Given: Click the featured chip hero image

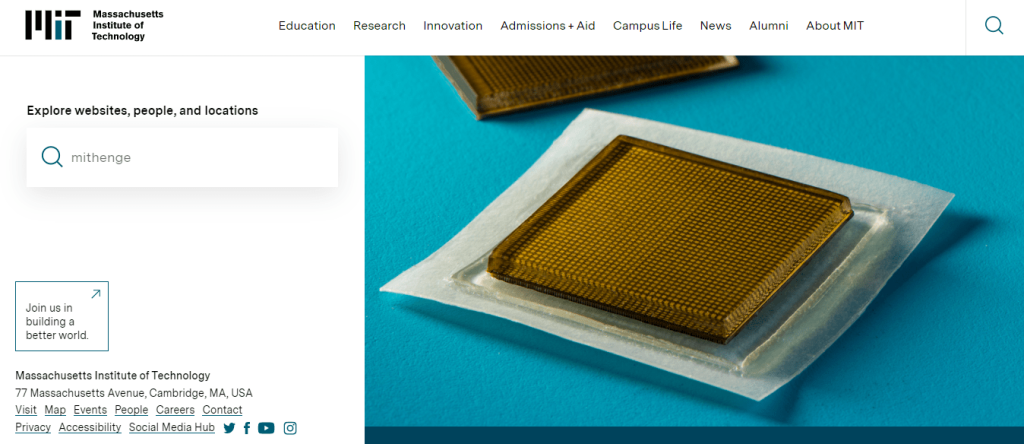Looking at the screenshot, I should tap(694, 241).
